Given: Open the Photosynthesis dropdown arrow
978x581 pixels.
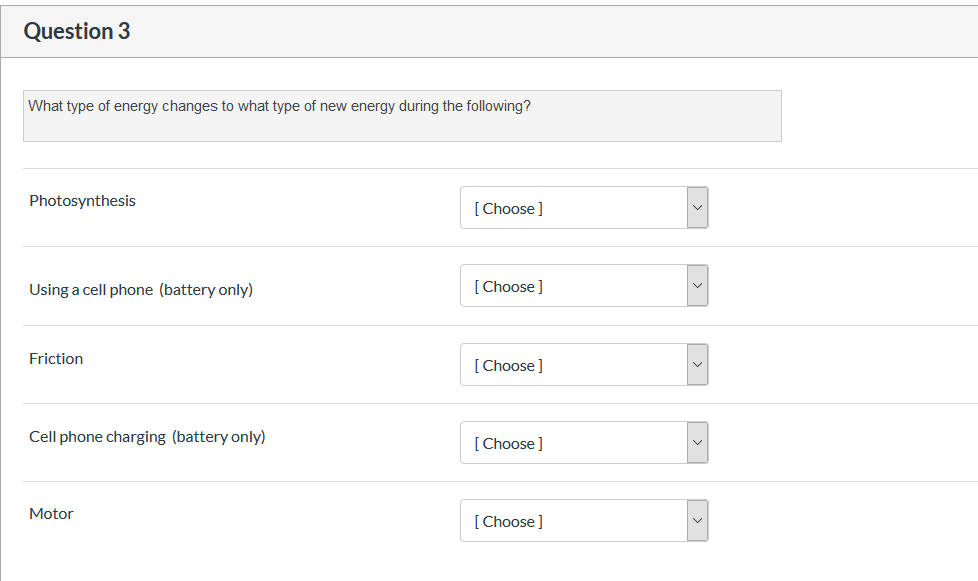Looking at the screenshot, I should [697, 208].
